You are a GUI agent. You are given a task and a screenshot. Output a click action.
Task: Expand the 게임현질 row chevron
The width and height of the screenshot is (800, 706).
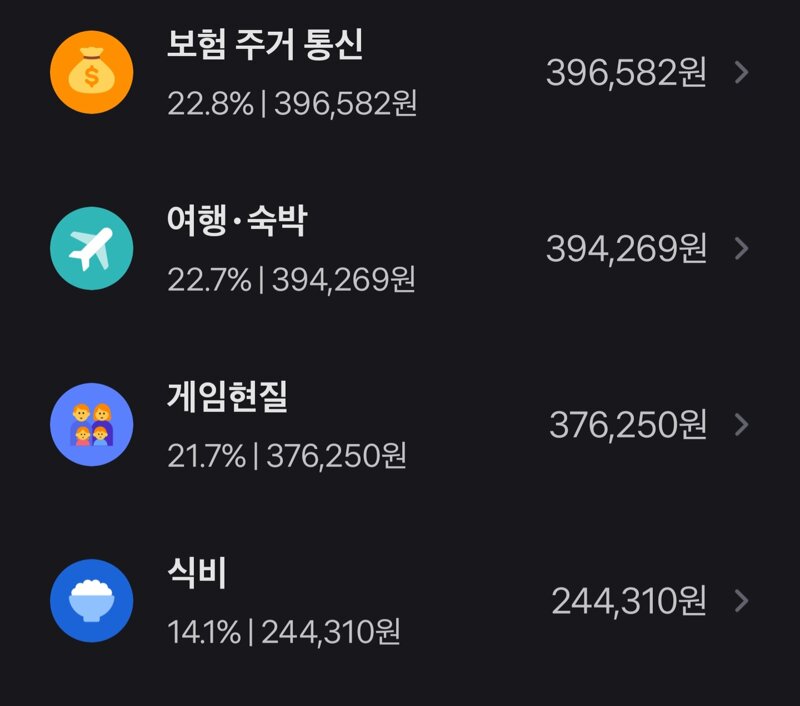(x=742, y=424)
